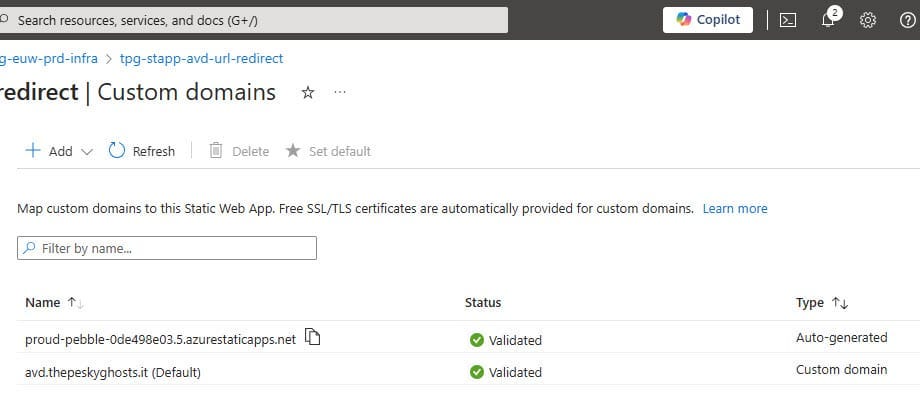Screen dimensions: 920x414
Task: Select avd.thepeskyghosts.it (Default) row
Action: point(468,369)
